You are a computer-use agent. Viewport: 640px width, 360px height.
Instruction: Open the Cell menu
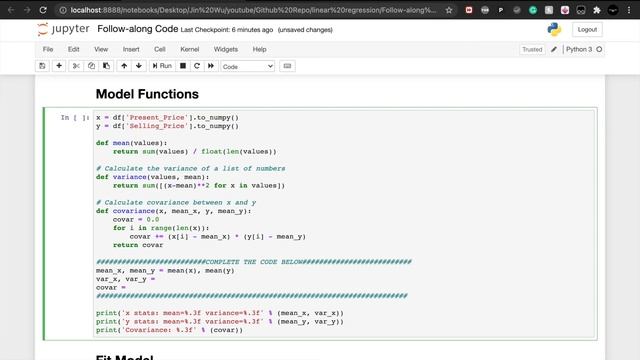coord(160,49)
